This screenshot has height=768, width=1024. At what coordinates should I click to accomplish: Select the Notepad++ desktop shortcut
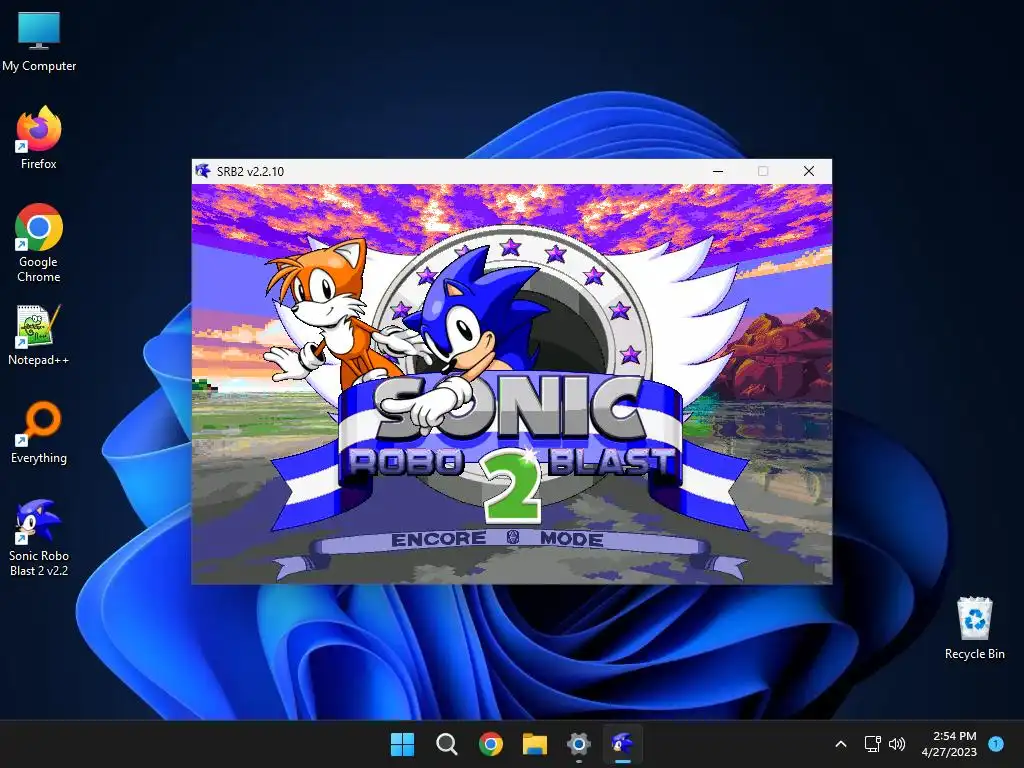[x=39, y=335]
